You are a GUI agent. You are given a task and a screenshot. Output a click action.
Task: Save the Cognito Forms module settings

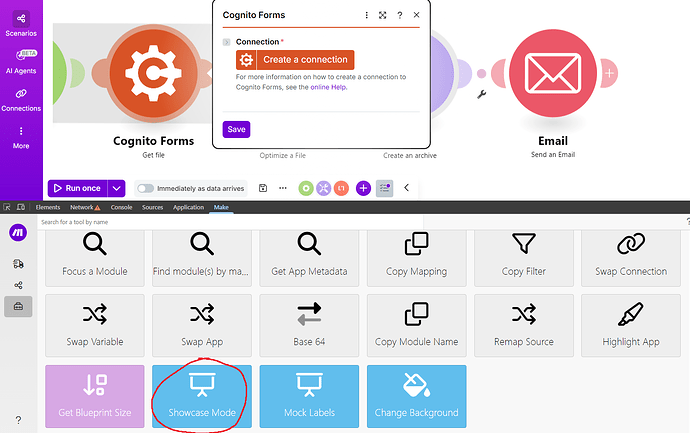coord(236,129)
